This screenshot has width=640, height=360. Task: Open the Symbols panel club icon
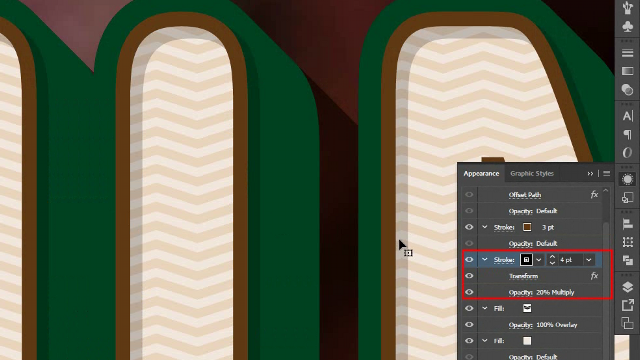[627, 27]
